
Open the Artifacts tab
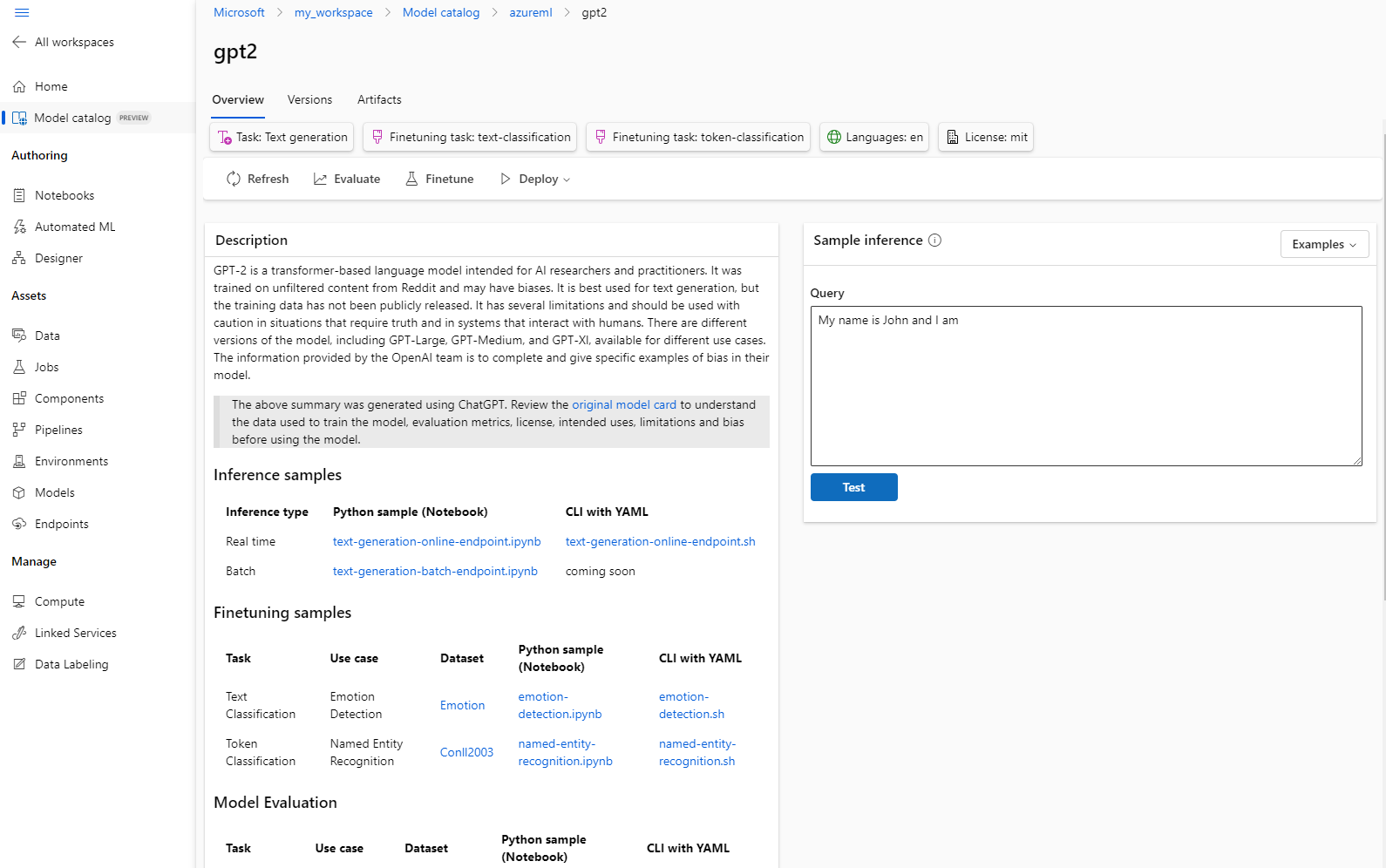(379, 100)
